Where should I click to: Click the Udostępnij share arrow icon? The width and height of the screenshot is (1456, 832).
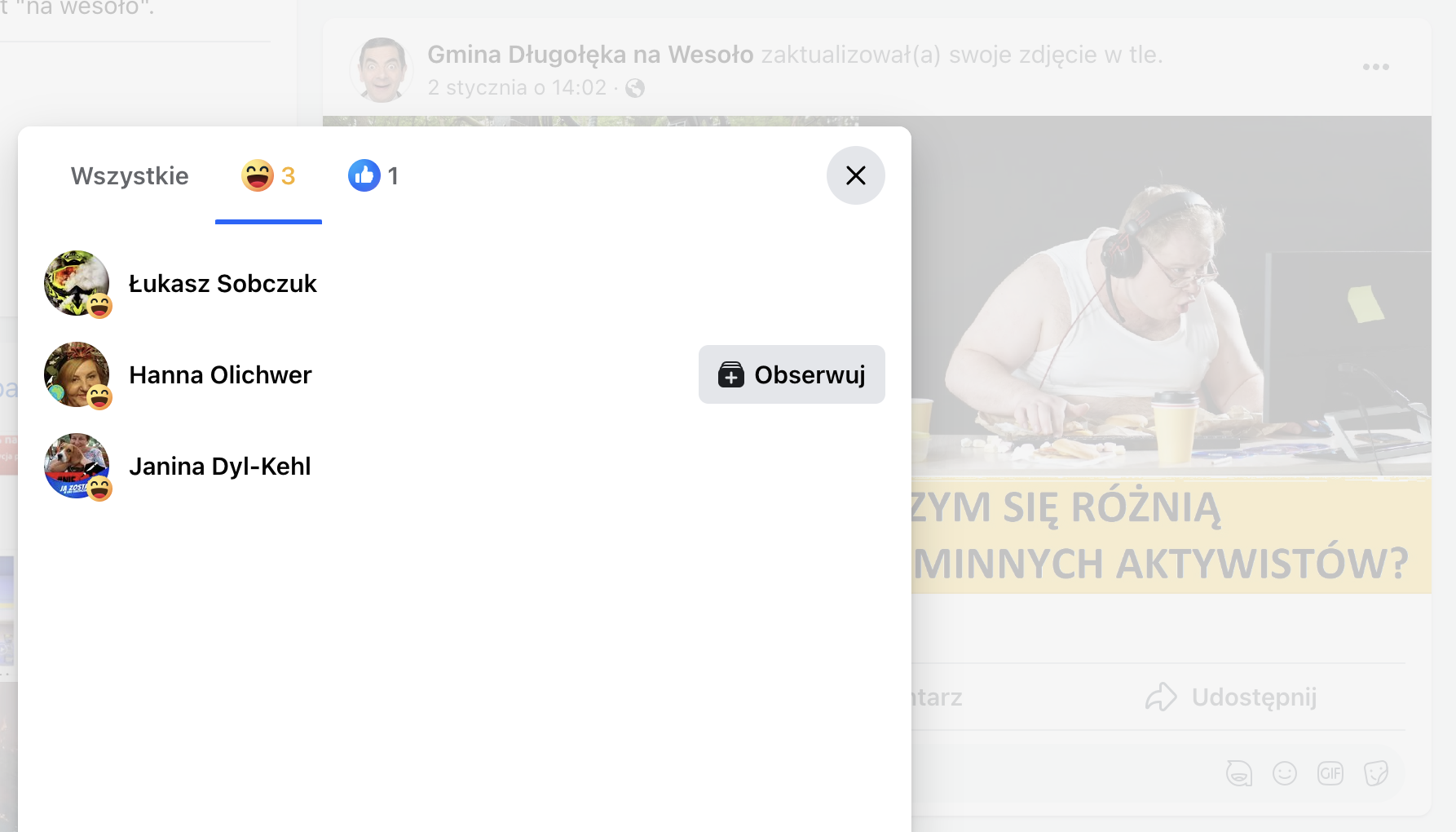coord(1161,697)
